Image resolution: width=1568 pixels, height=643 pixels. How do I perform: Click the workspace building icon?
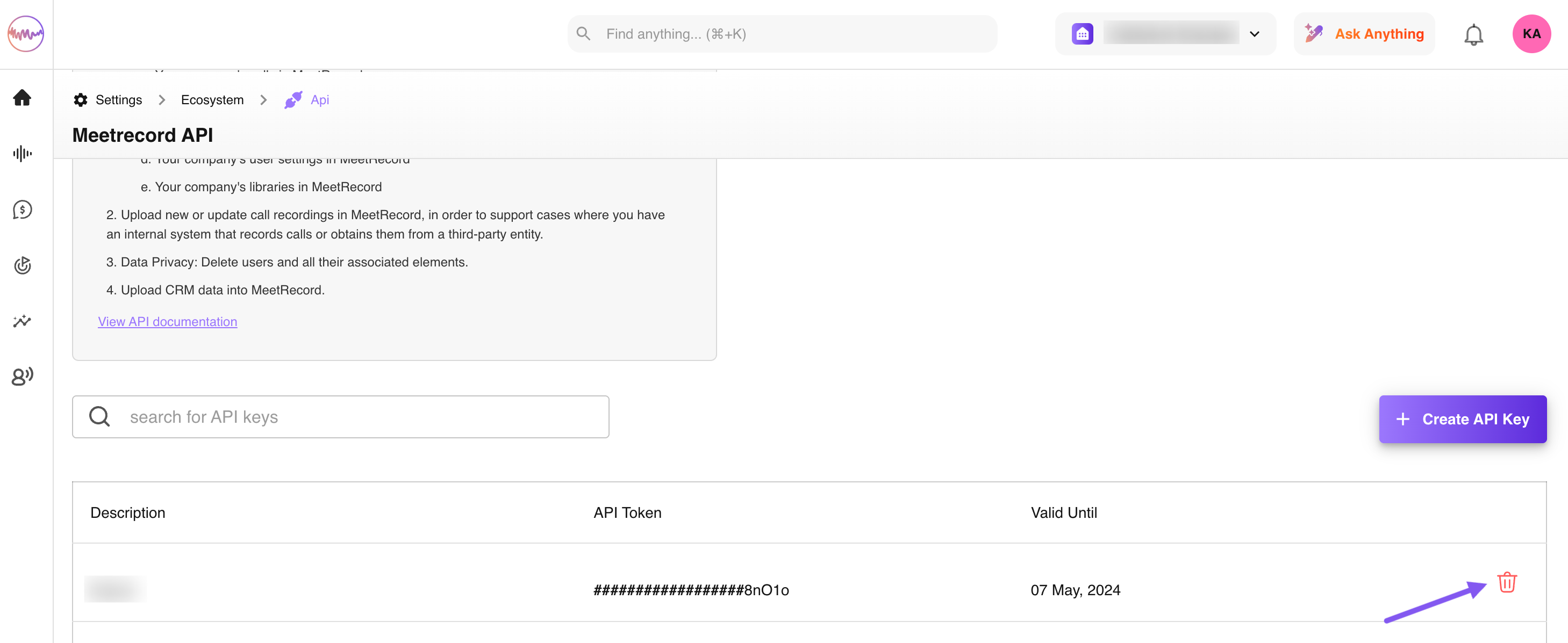tap(1082, 34)
